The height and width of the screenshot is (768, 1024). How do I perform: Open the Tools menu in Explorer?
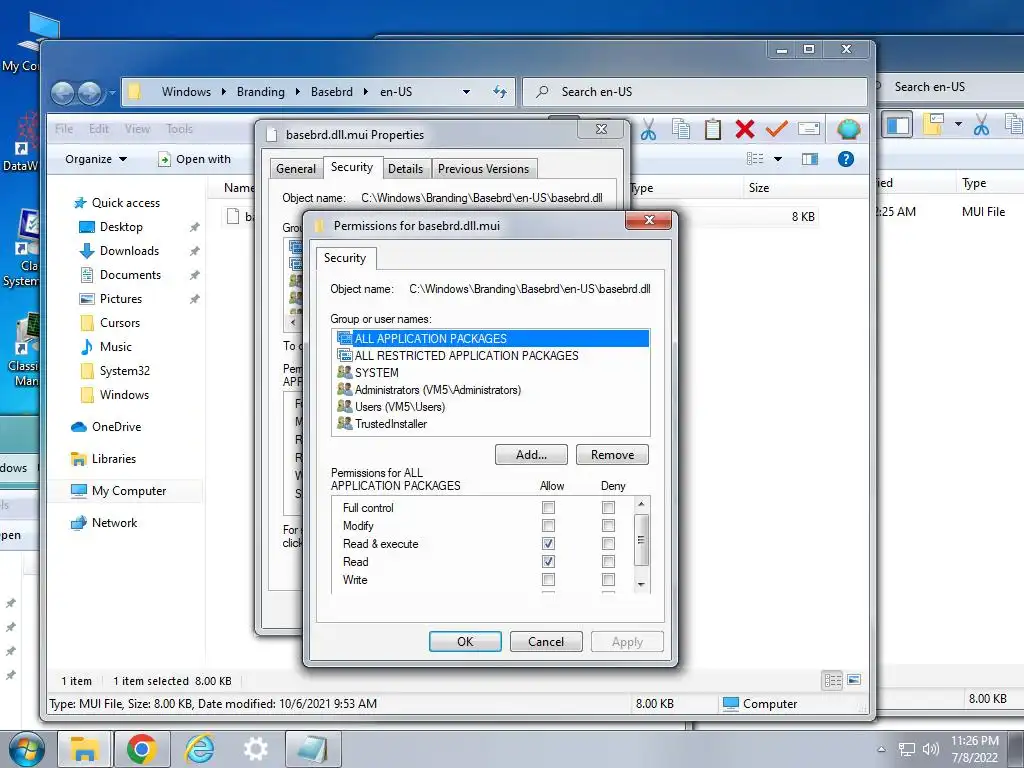(x=180, y=129)
